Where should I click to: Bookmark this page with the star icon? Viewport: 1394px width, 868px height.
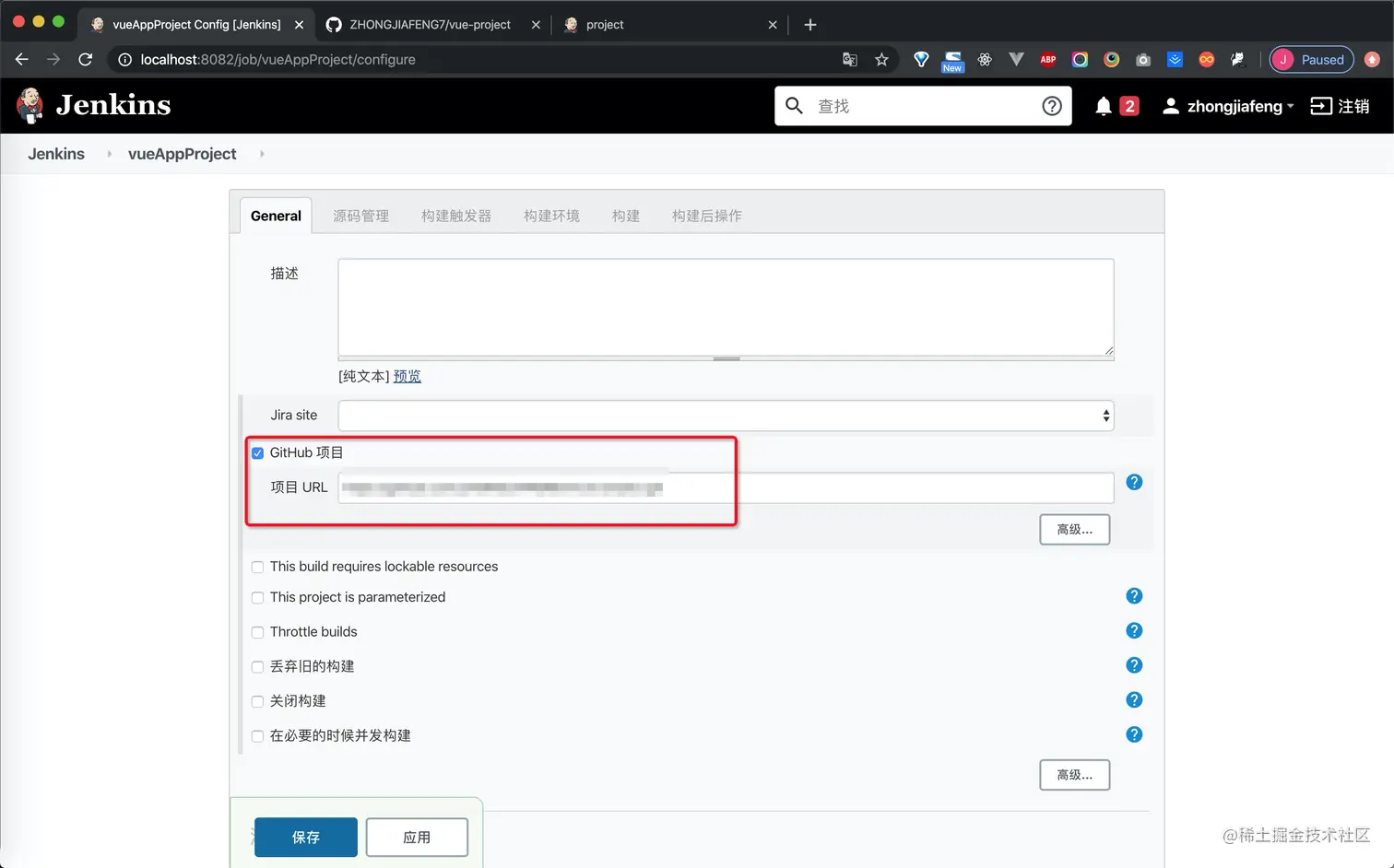click(881, 59)
